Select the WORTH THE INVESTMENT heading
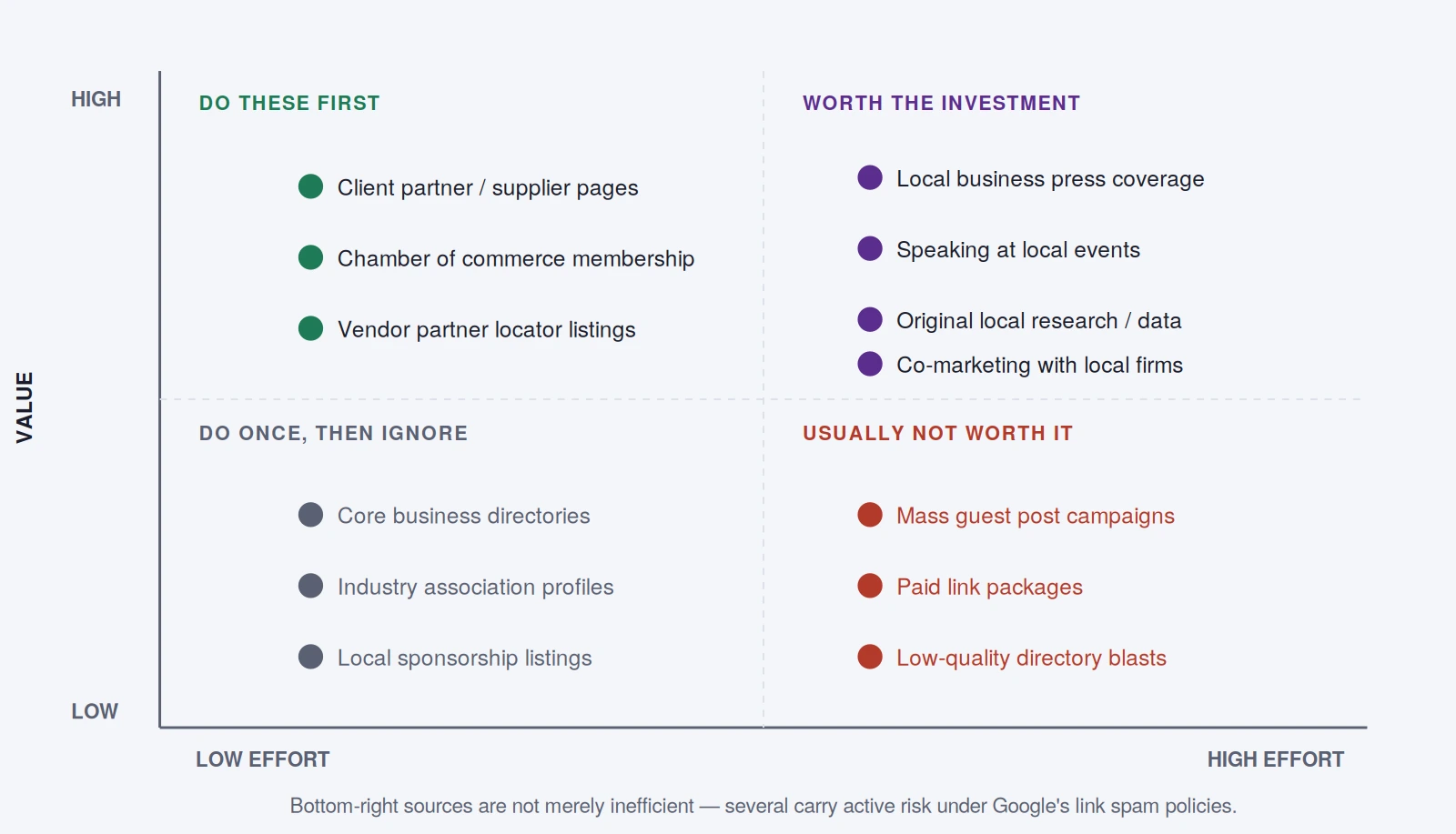This screenshot has width=1456, height=834. pos(941,103)
